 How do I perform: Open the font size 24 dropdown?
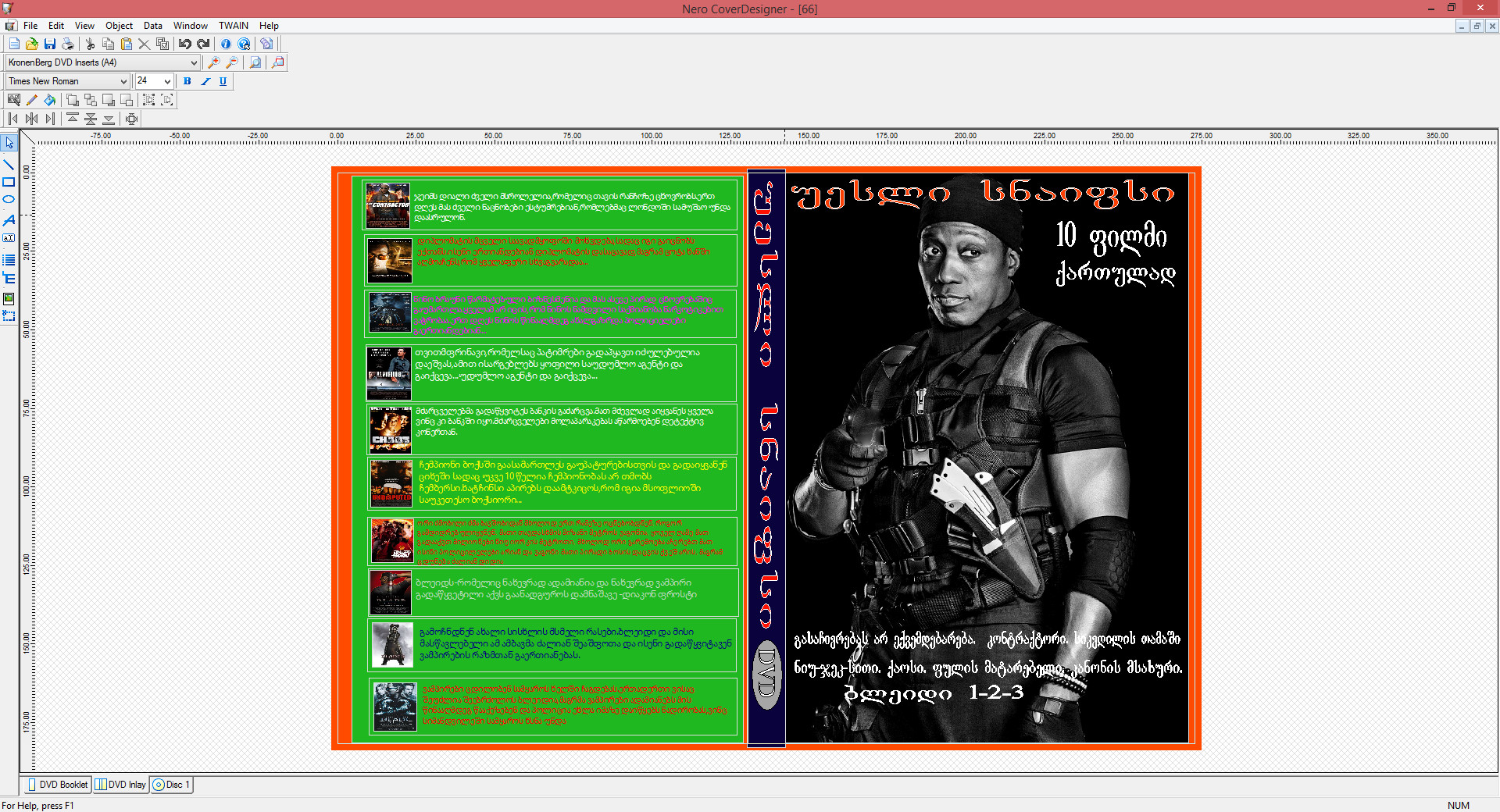pyautogui.click(x=167, y=81)
